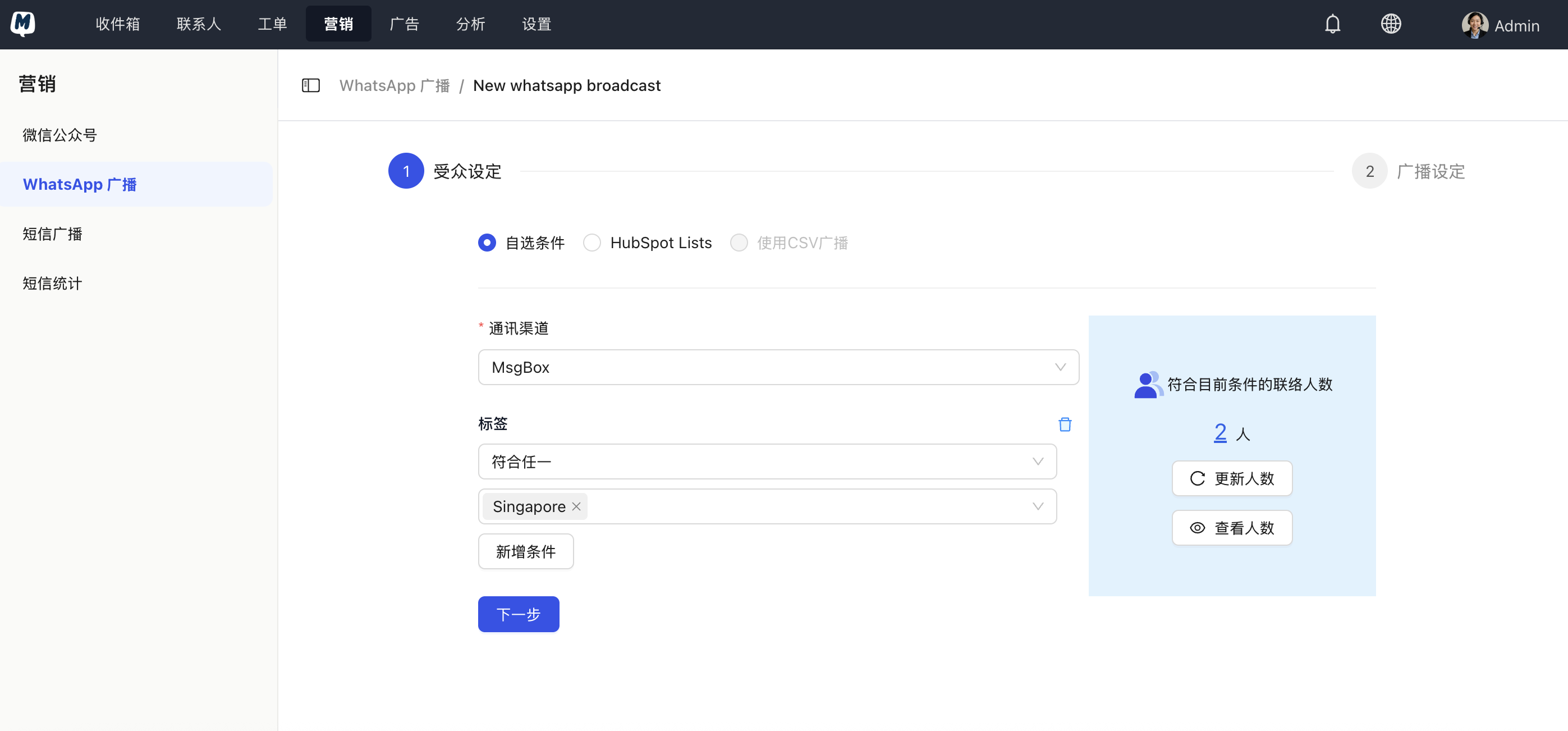Click the Admin avatar picture

1474,25
